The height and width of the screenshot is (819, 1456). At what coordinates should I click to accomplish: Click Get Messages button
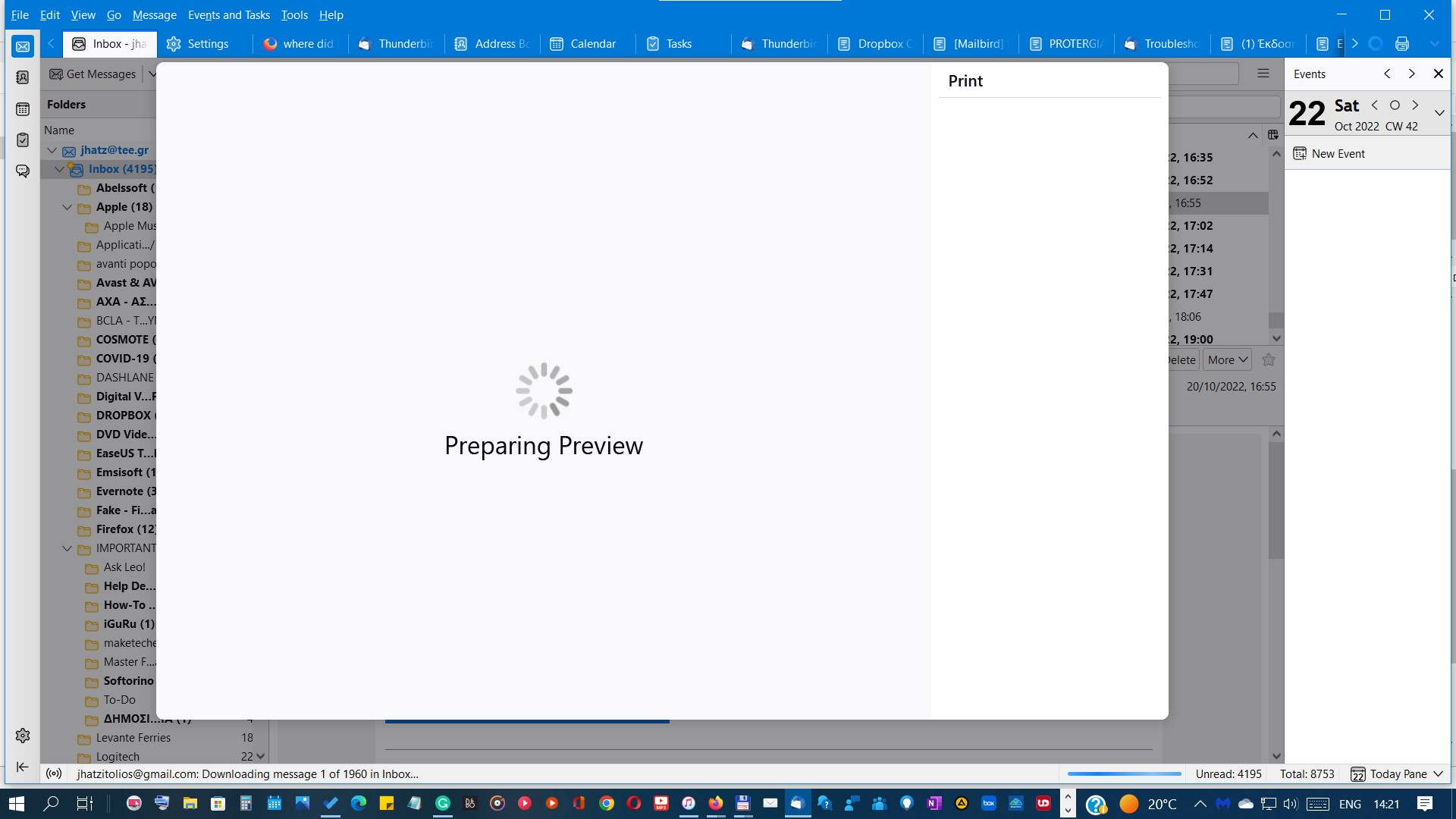coord(93,74)
